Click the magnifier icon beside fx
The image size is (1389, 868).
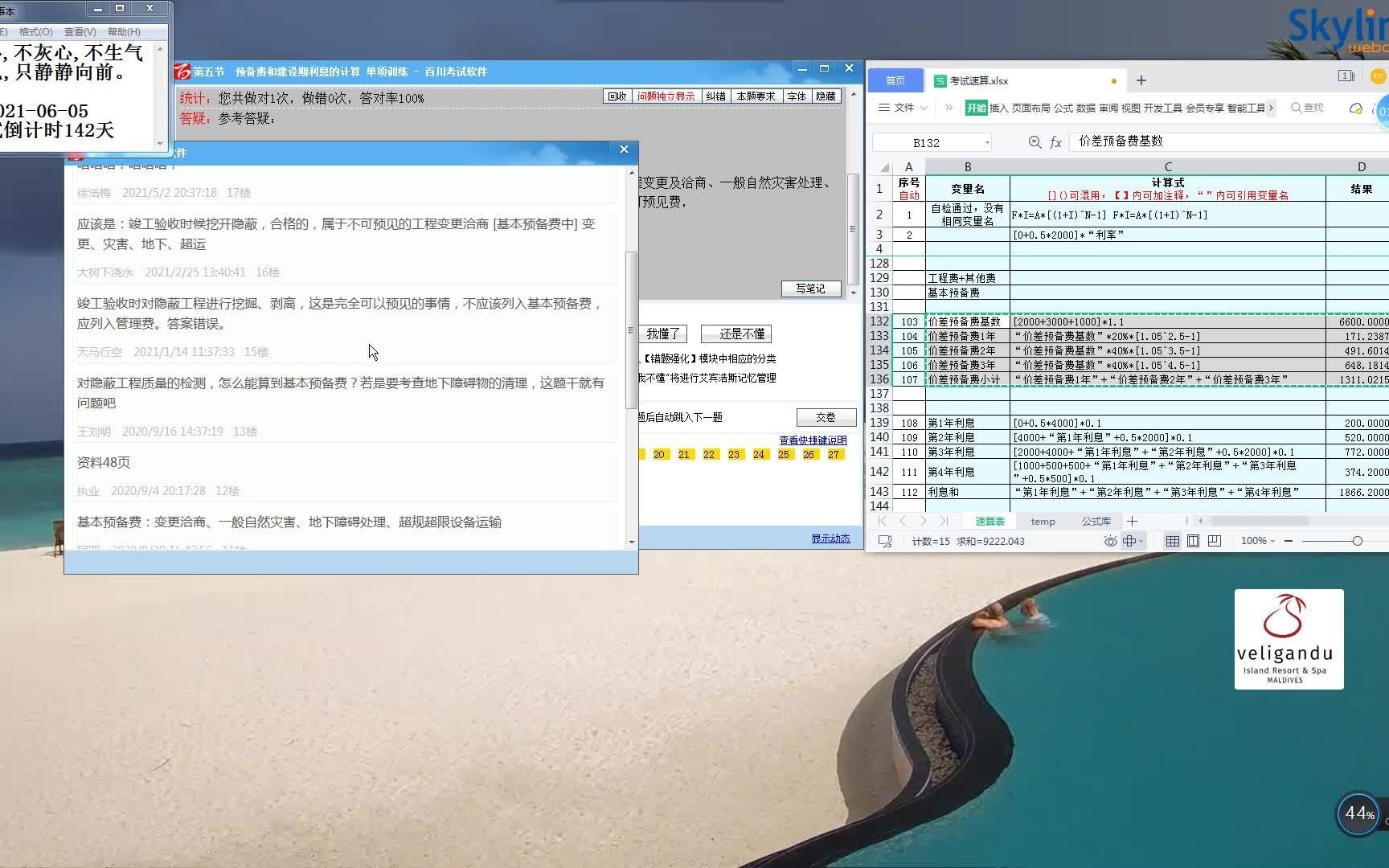tap(1035, 142)
